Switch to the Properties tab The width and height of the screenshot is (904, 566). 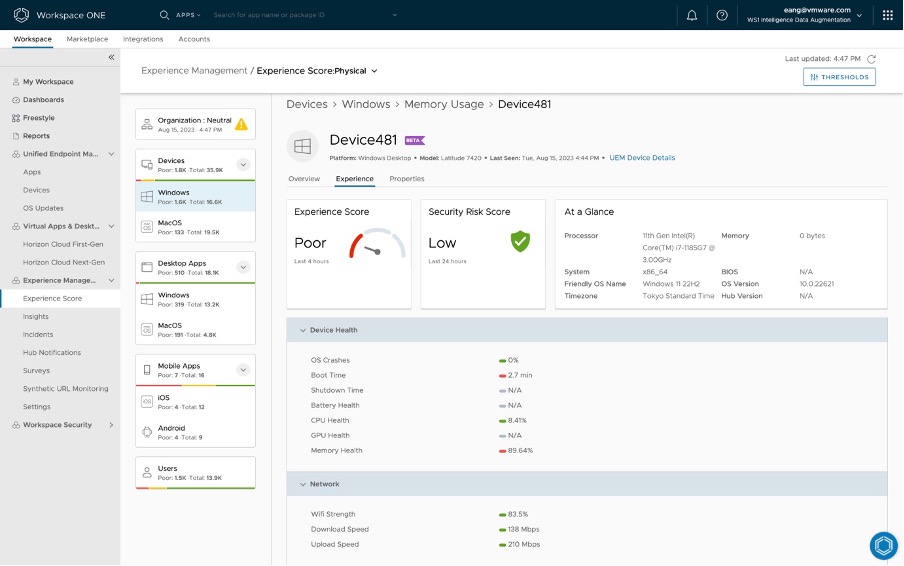pyautogui.click(x=407, y=179)
